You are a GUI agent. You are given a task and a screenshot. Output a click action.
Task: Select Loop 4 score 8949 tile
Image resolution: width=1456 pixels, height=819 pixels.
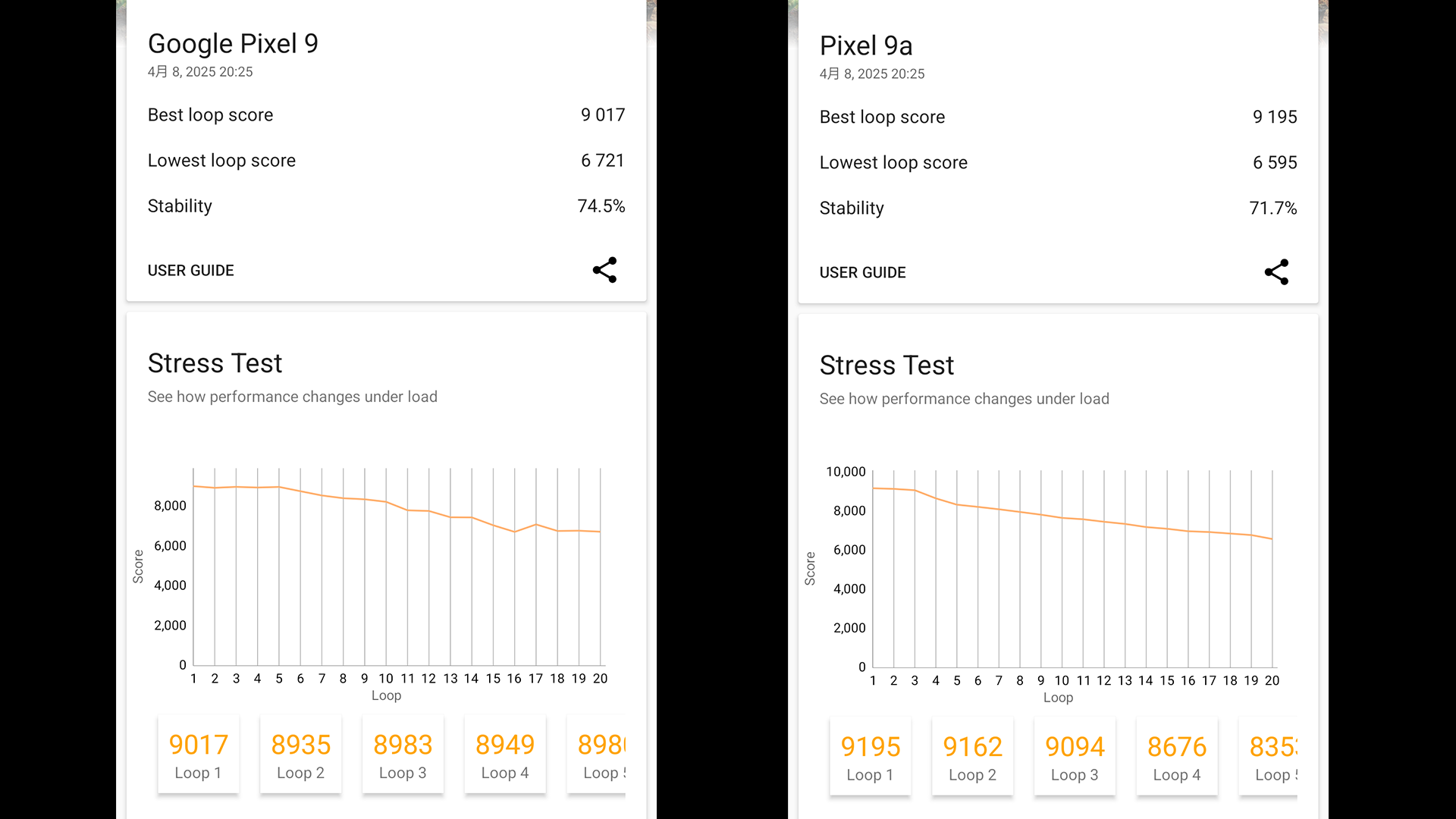coord(505,755)
